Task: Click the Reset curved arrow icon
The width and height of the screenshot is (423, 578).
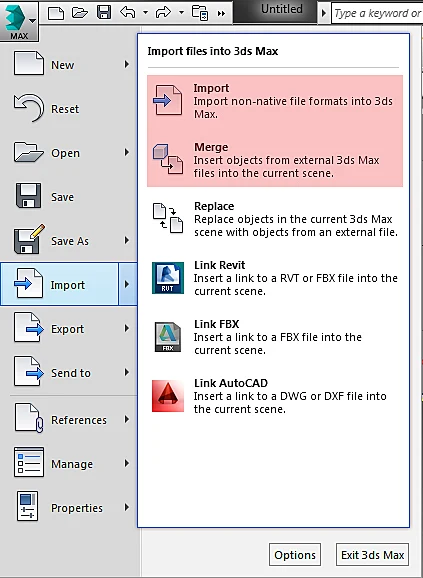Action: 29,108
